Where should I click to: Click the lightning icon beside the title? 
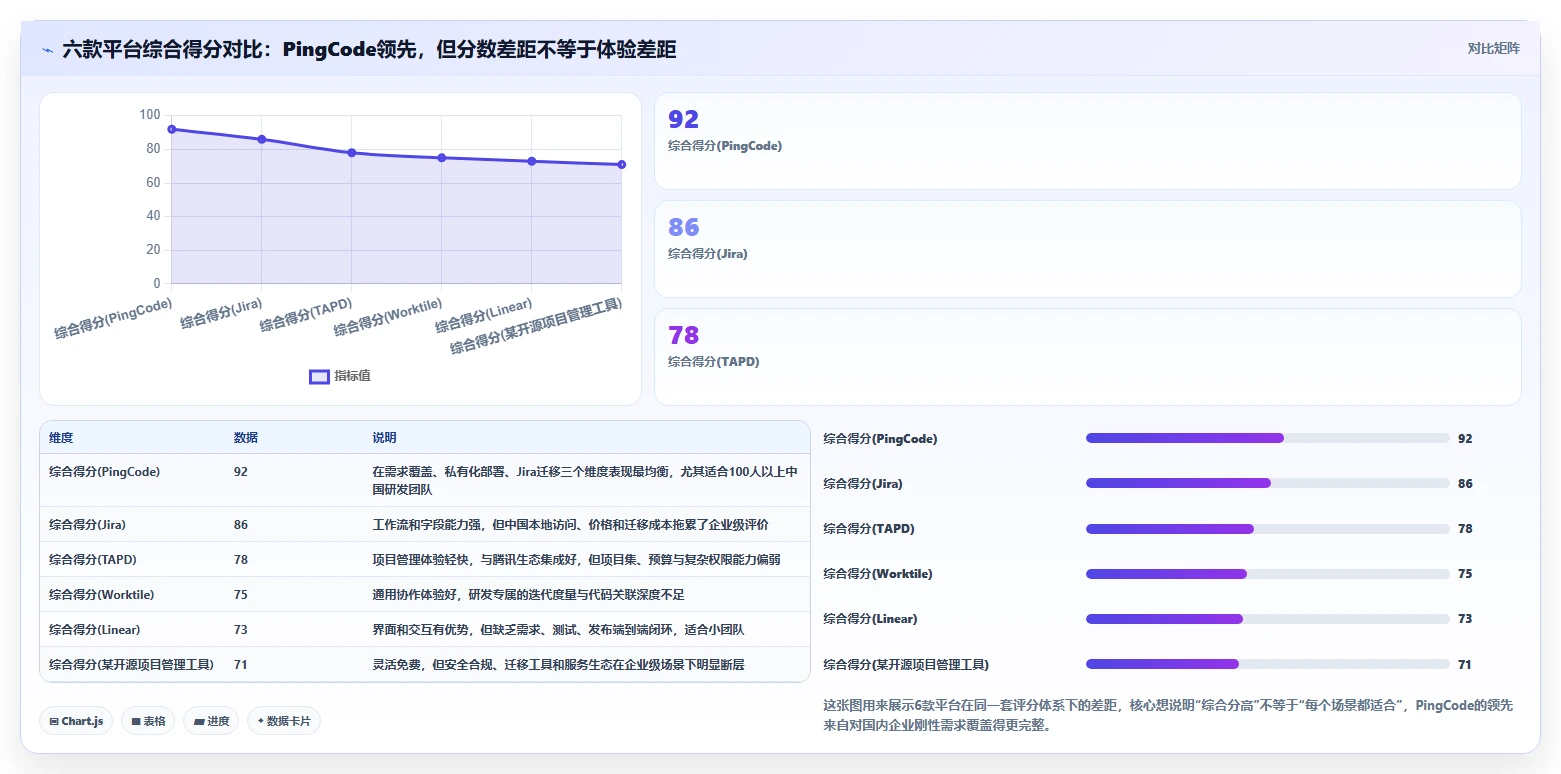coord(48,49)
